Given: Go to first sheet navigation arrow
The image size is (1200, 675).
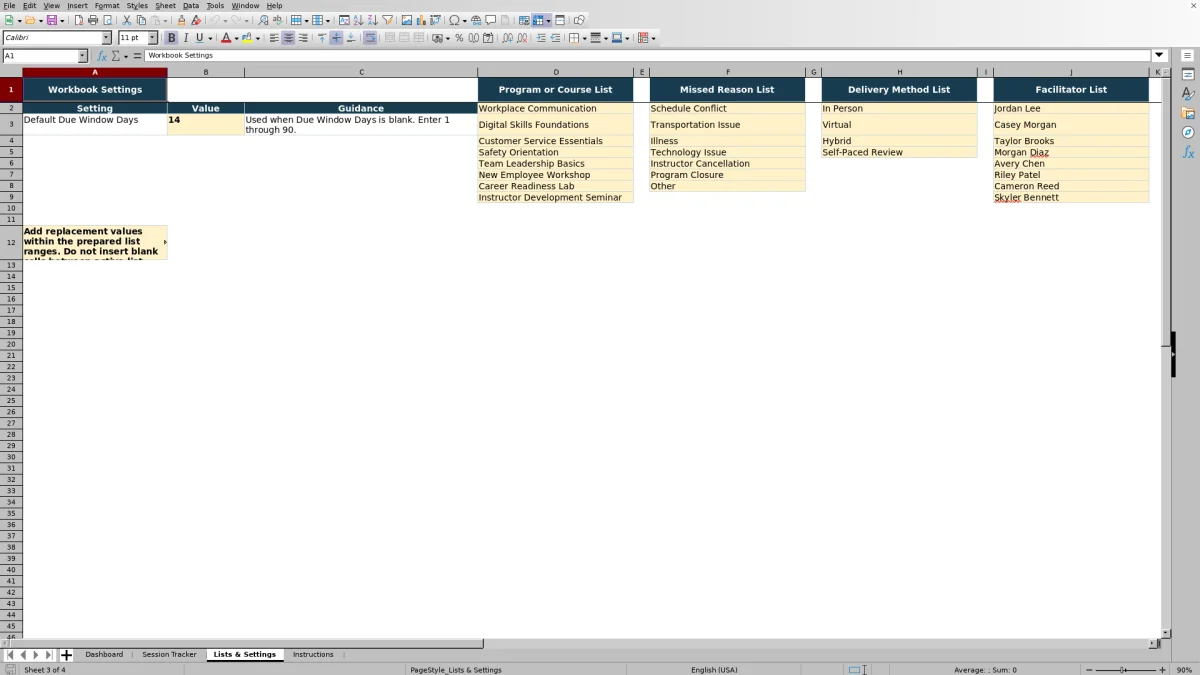Looking at the screenshot, I should (x=10, y=655).
